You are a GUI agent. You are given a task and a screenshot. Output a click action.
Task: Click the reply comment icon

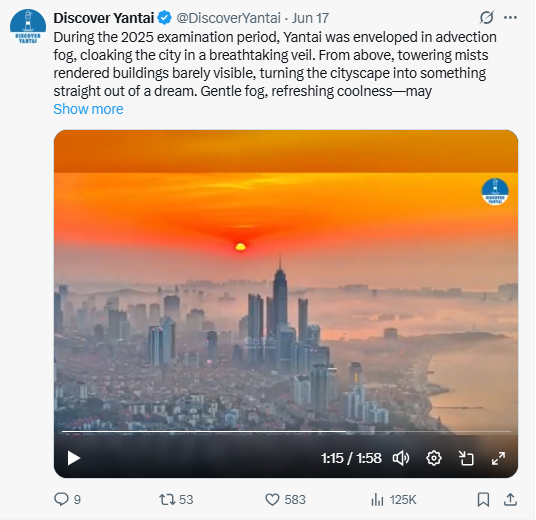pyautogui.click(x=61, y=499)
